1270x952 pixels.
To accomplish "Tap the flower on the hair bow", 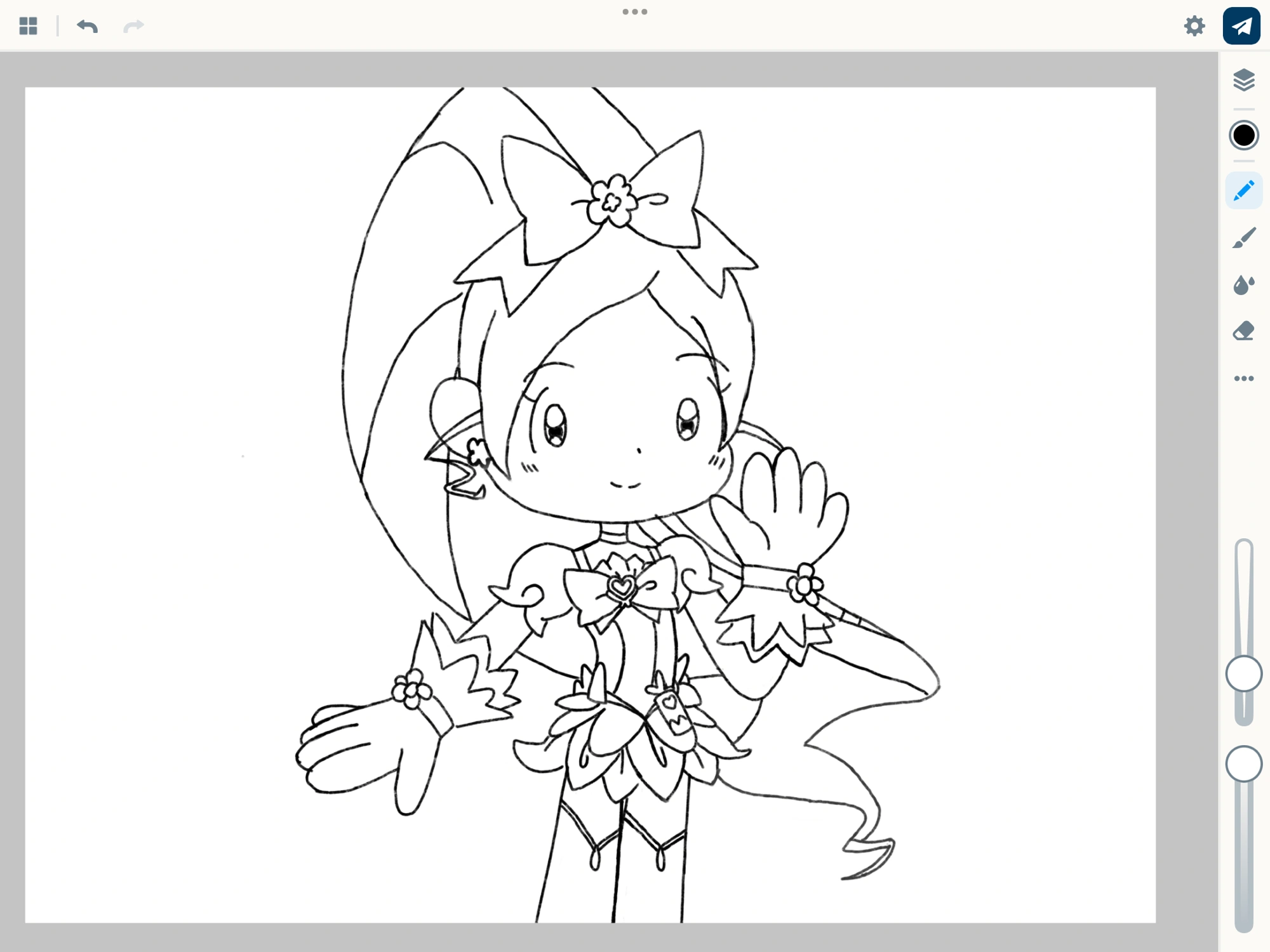I will [x=611, y=201].
